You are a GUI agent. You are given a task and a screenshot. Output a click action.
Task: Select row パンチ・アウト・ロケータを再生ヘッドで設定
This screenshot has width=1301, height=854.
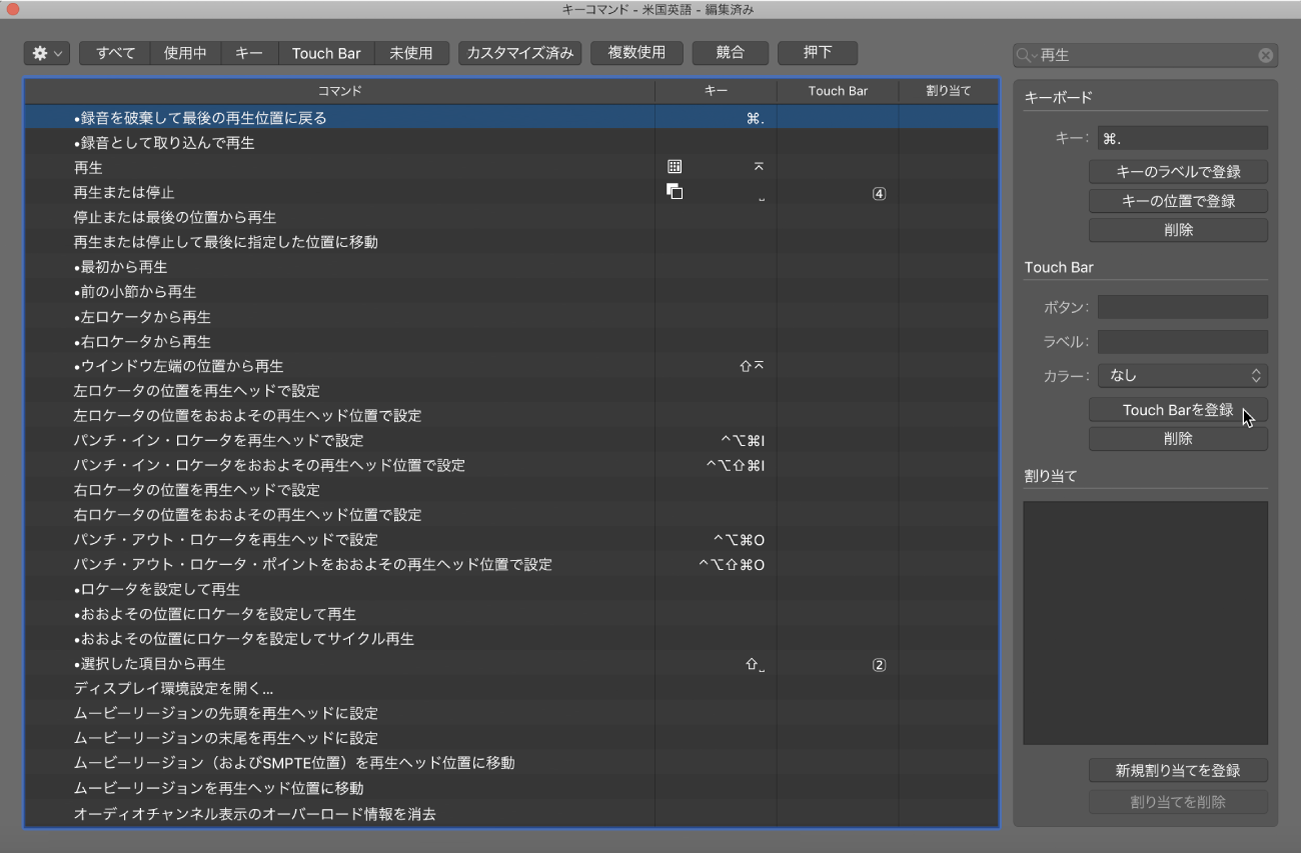(511, 540)
